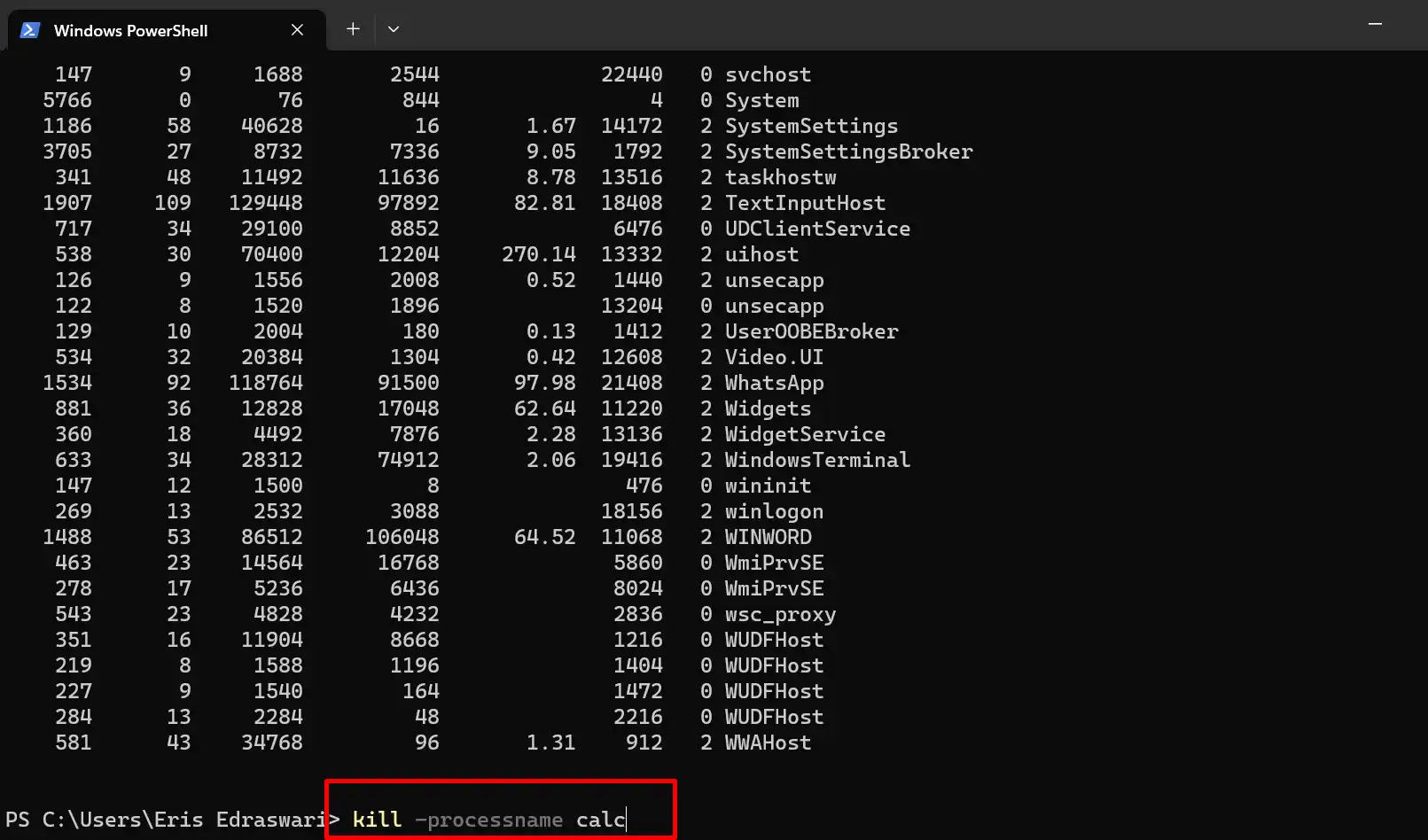Click the WhatsApp process name
The height and width of the screenshot is (840, 1428).
click(x=774, y=383)
